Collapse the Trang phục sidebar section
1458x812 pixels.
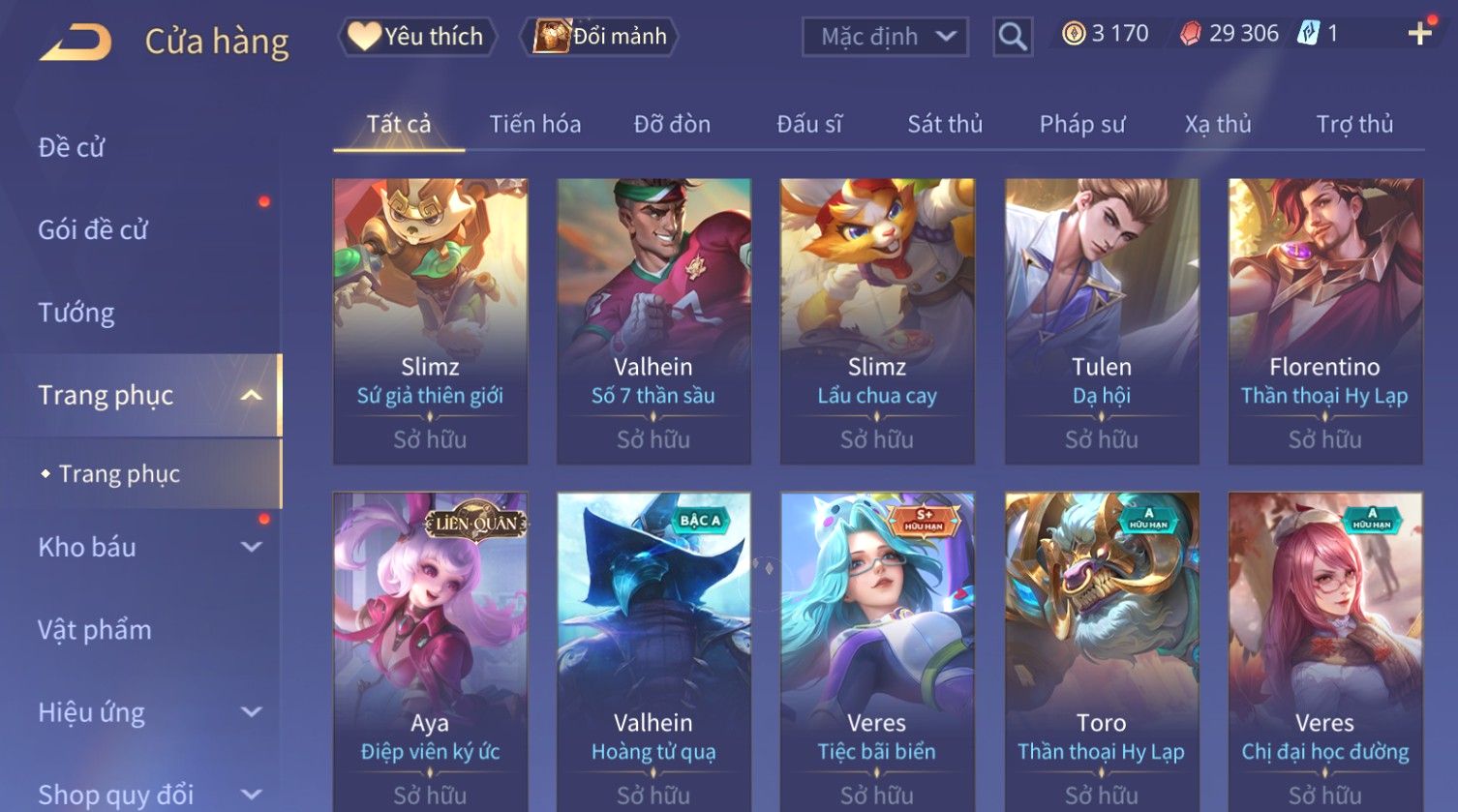tap(251, 396)
